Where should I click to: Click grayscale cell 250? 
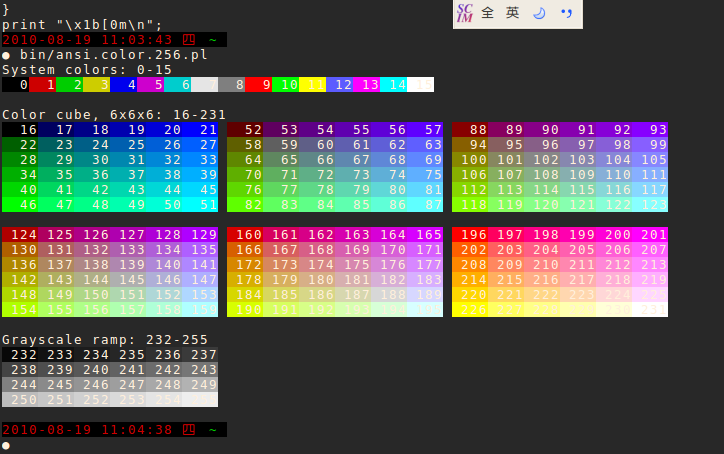20,400
